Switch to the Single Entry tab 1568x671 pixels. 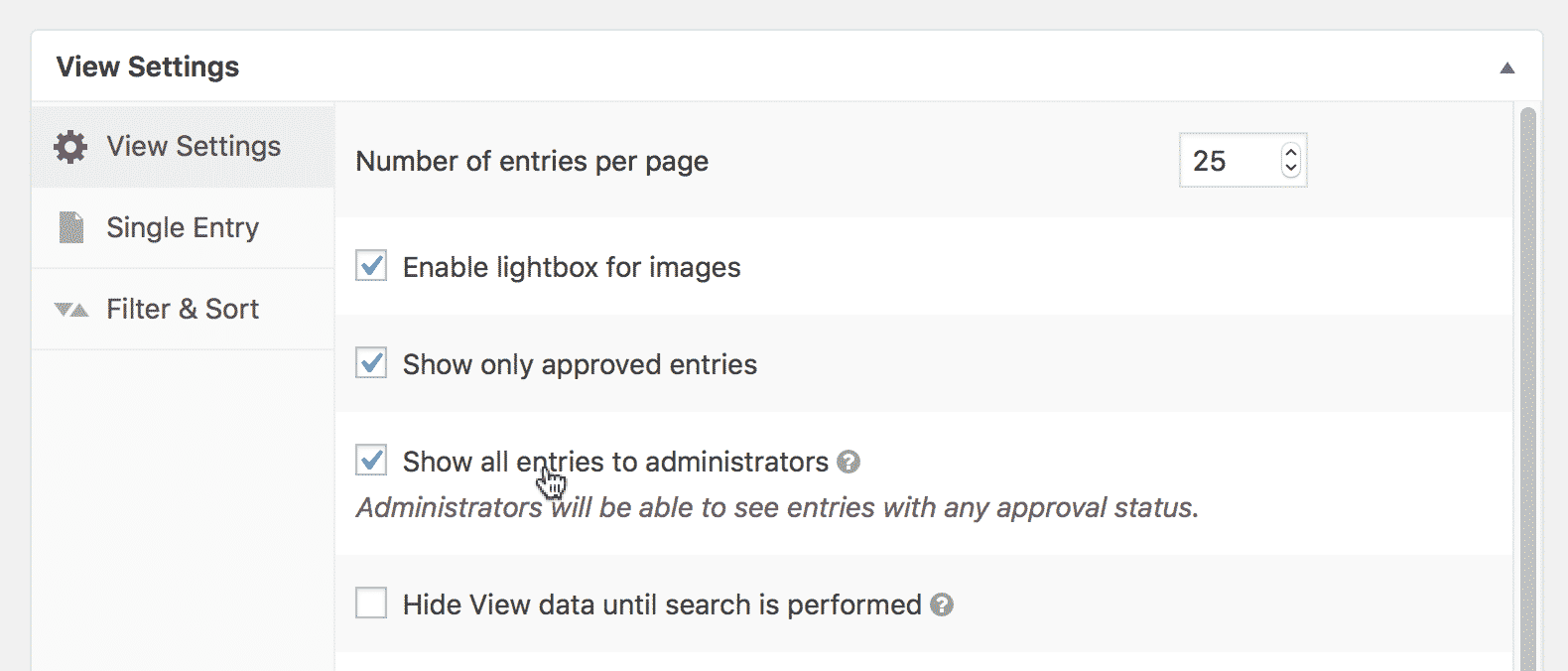(183, 227)
